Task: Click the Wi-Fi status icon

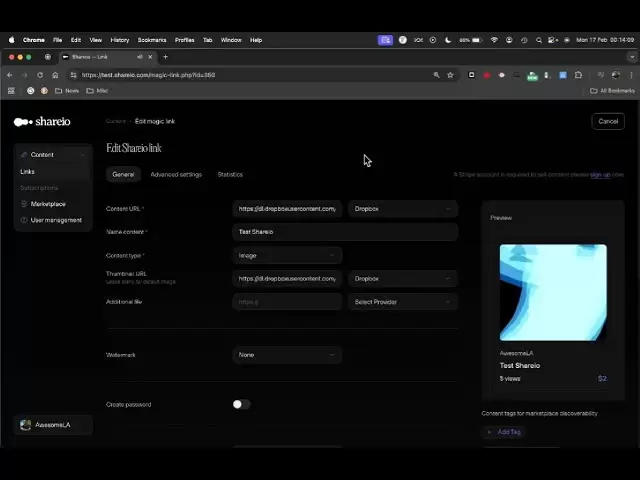Action: point(494,40)
